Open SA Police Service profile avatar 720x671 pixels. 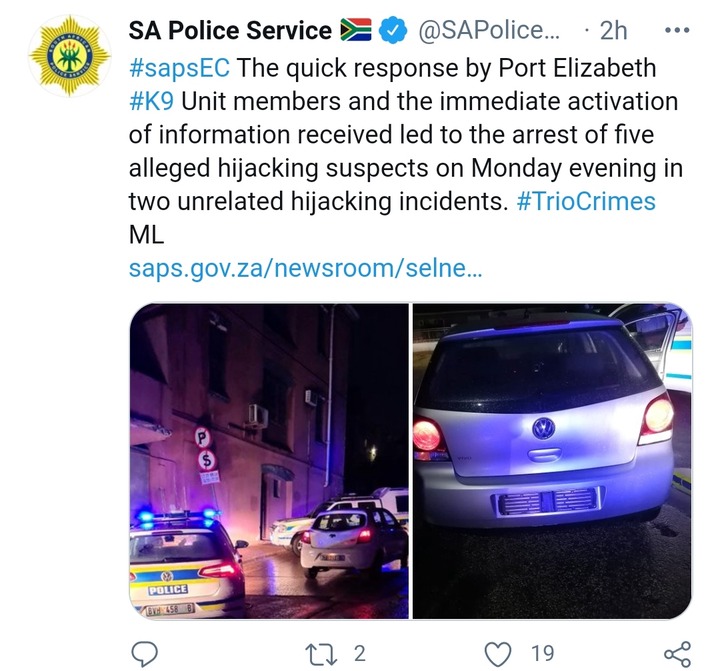tap(70, 56)
